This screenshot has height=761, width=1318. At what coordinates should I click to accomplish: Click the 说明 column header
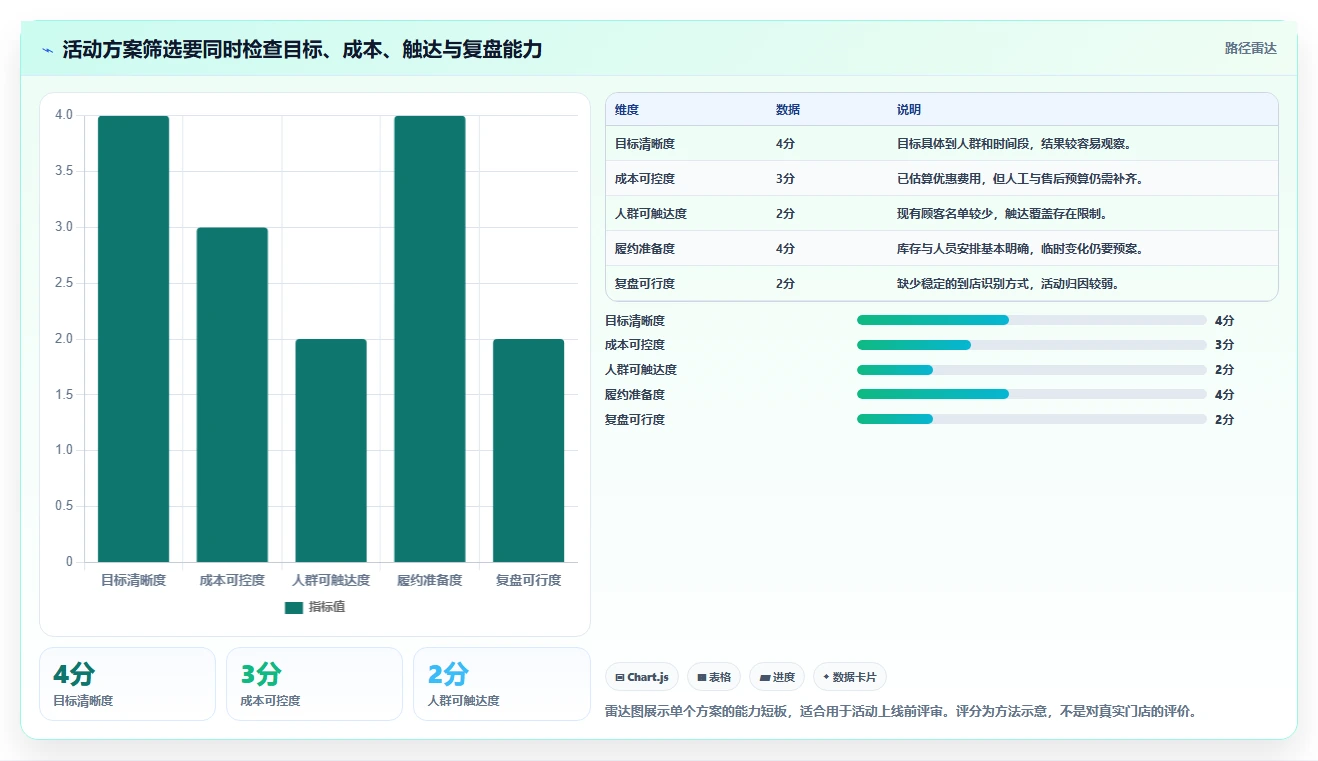click(909, 110)
